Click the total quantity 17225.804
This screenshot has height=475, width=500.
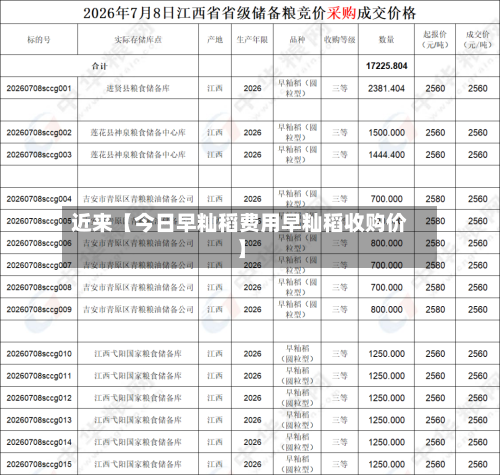[x=387, y=66]
